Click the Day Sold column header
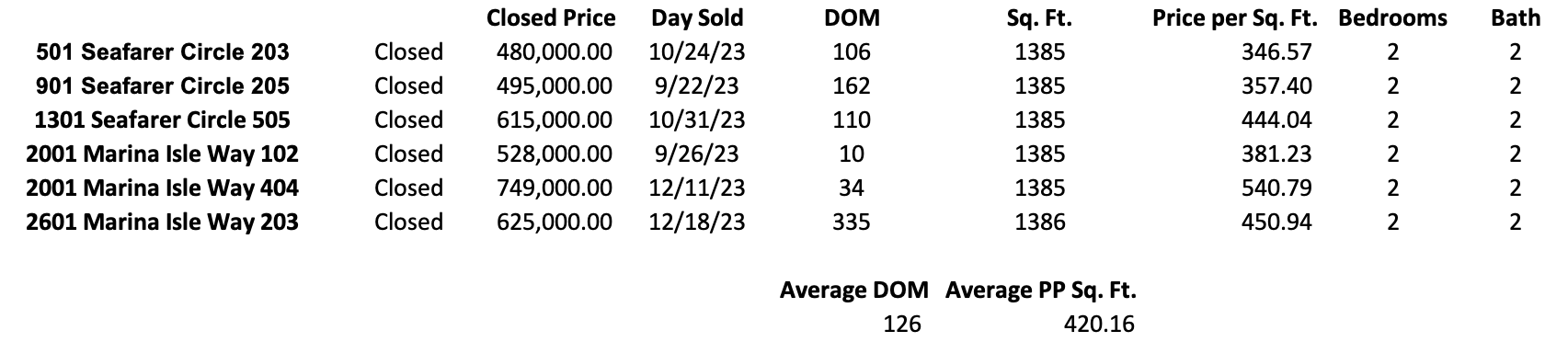 pyautogui.click(x=697, y=18)
